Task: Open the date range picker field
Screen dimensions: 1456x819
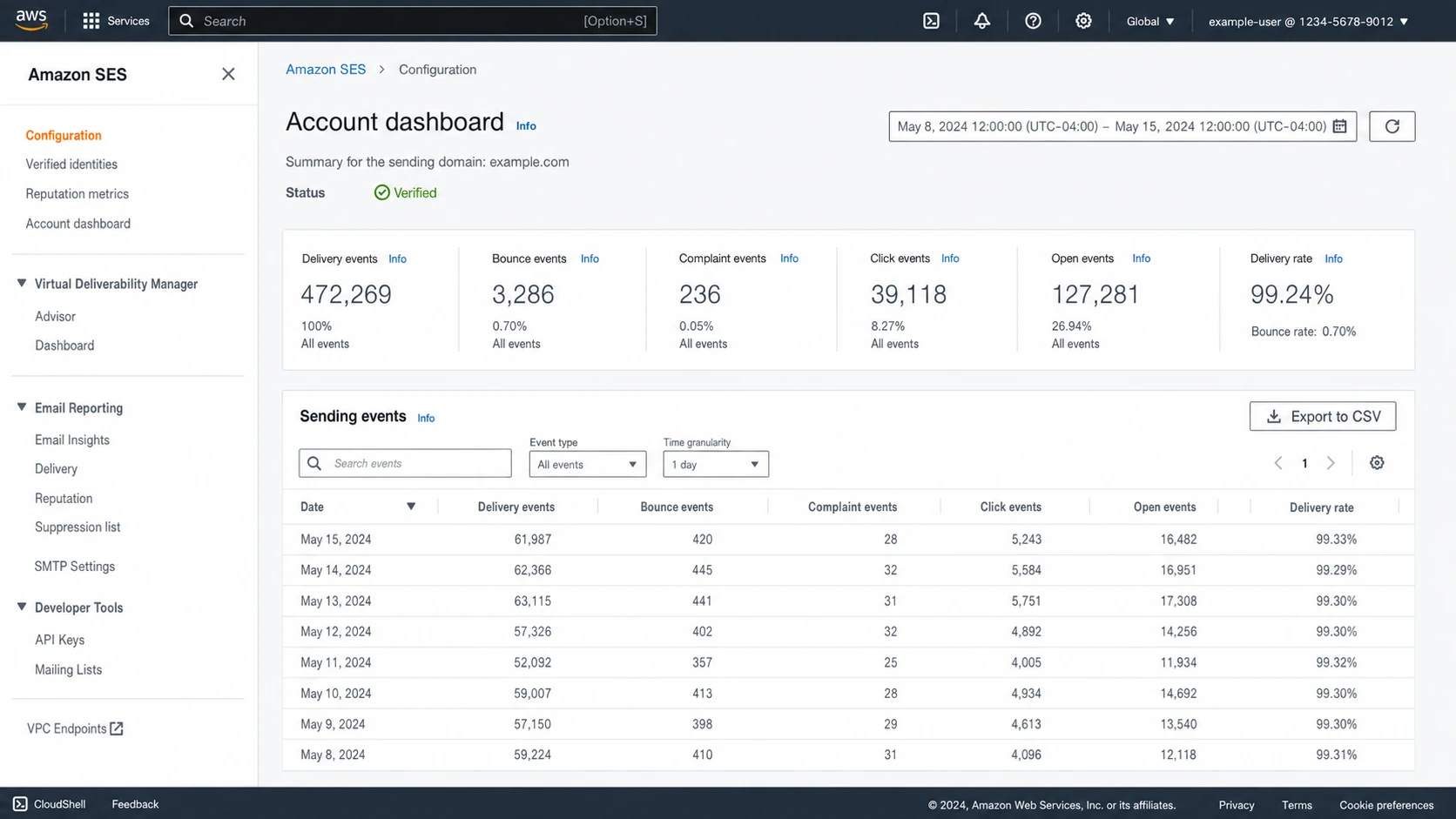Action: (x=1122, y=126)
